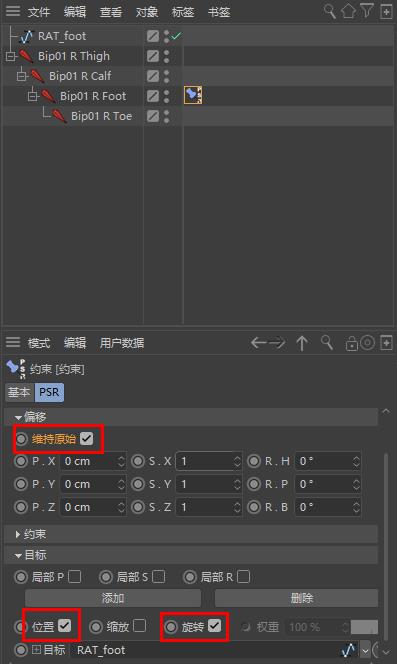Switch to the PSR tab
The width and height of the screenshot is (397, 664).
[x=49, y=392]
